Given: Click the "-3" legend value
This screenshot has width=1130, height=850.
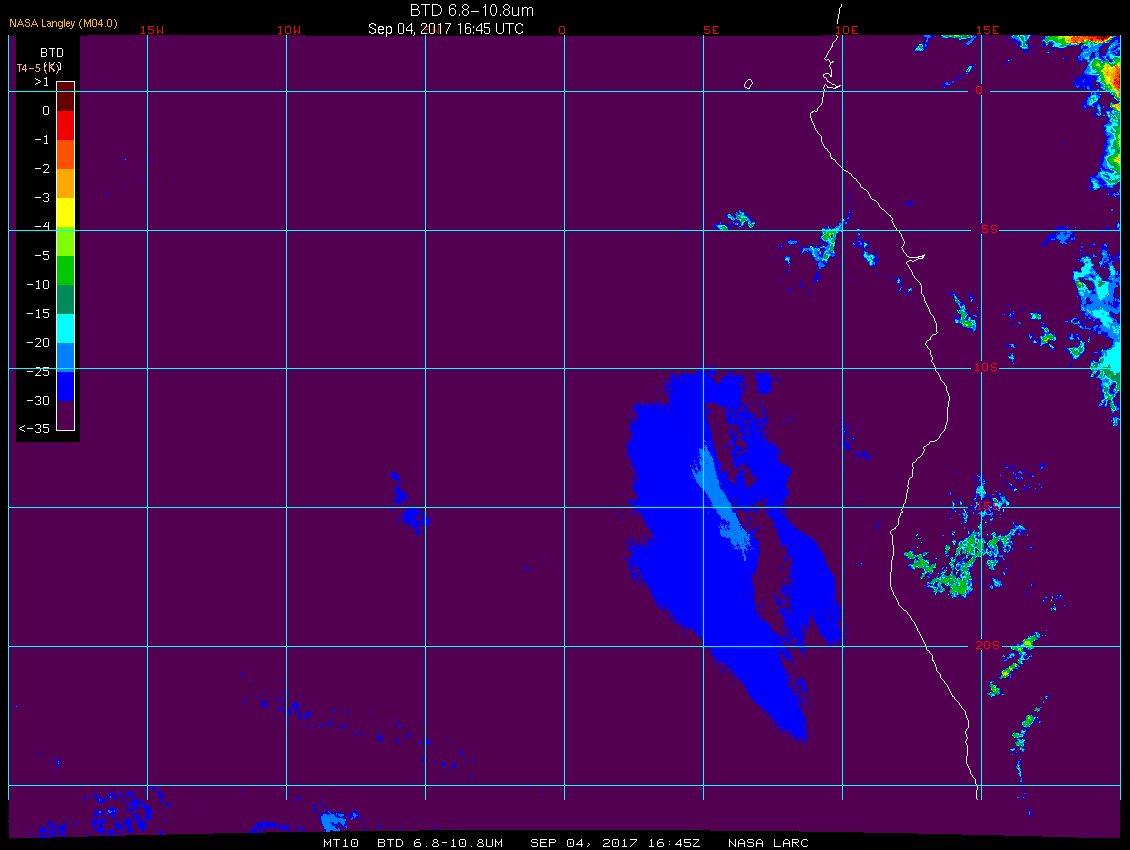Looking at the screenshot, I should (42, 198).
